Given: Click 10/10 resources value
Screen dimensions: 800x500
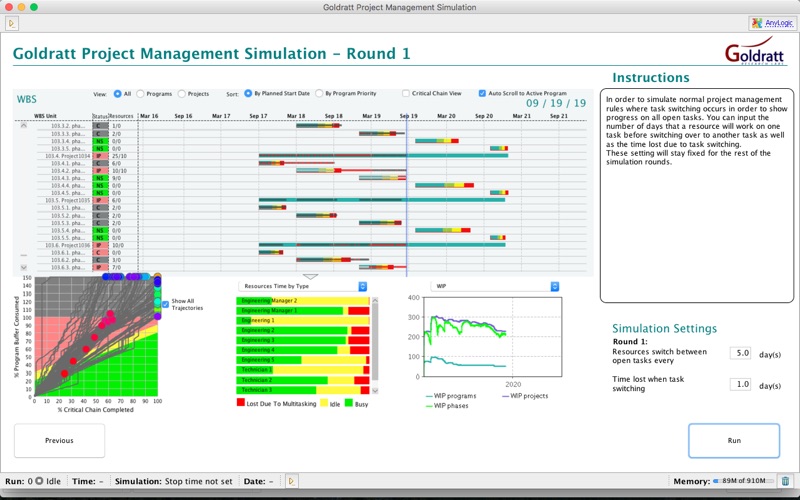Looking at the screenshot, I should pyautogui.click(x=119, y=171).
